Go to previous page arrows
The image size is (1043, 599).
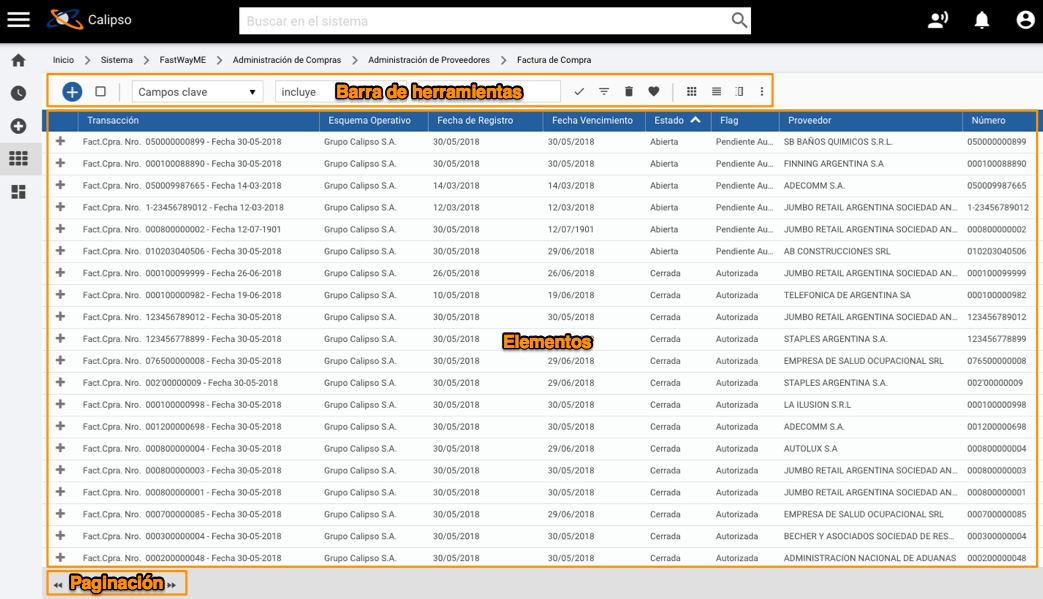58,585
